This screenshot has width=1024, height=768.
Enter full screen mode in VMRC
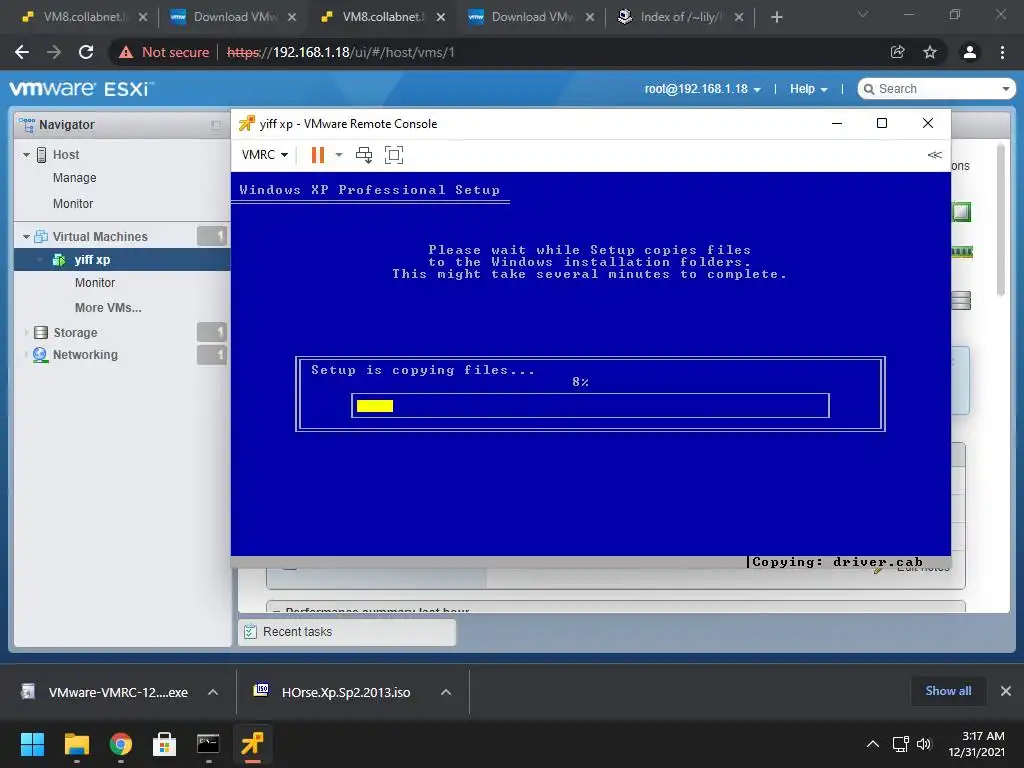(394, 155)
